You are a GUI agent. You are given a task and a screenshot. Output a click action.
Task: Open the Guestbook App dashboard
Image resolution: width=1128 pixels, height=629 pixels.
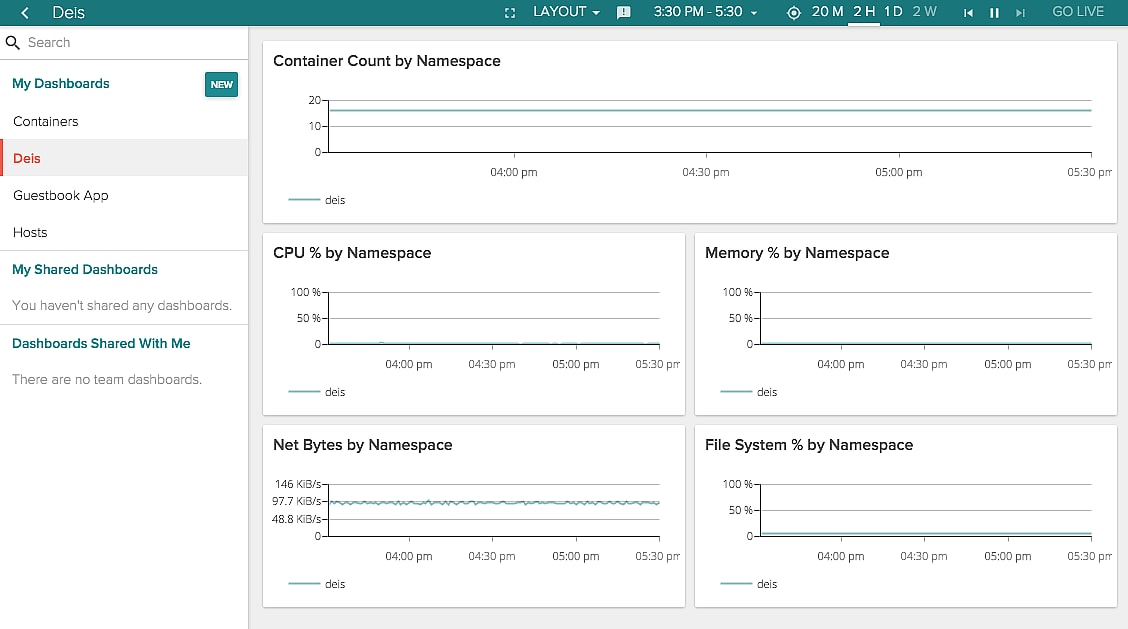tap(124, 195)
